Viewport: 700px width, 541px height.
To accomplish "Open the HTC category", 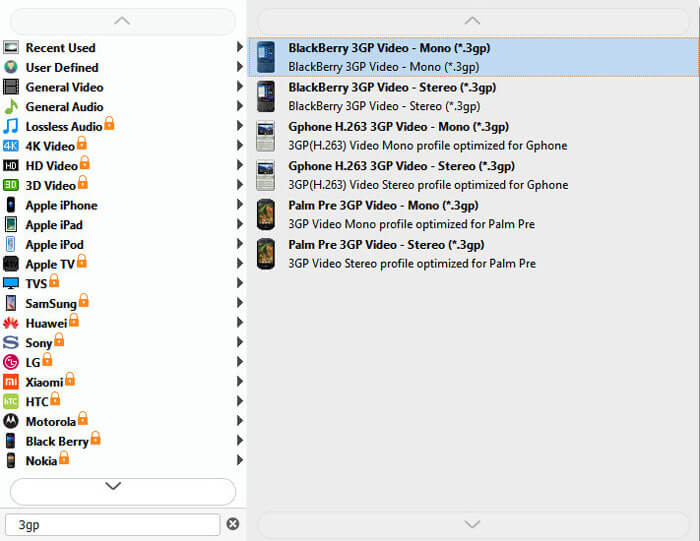I will tap(123, 401).
